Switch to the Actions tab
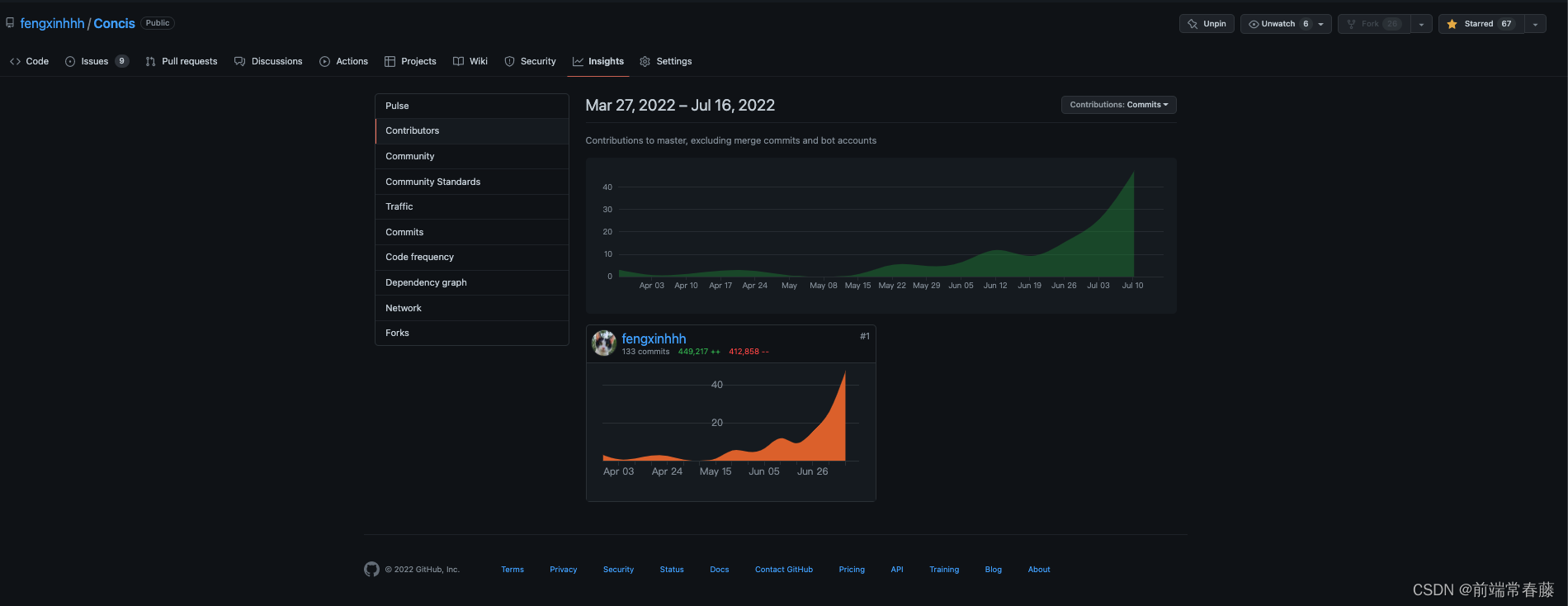 click(343, 61)
